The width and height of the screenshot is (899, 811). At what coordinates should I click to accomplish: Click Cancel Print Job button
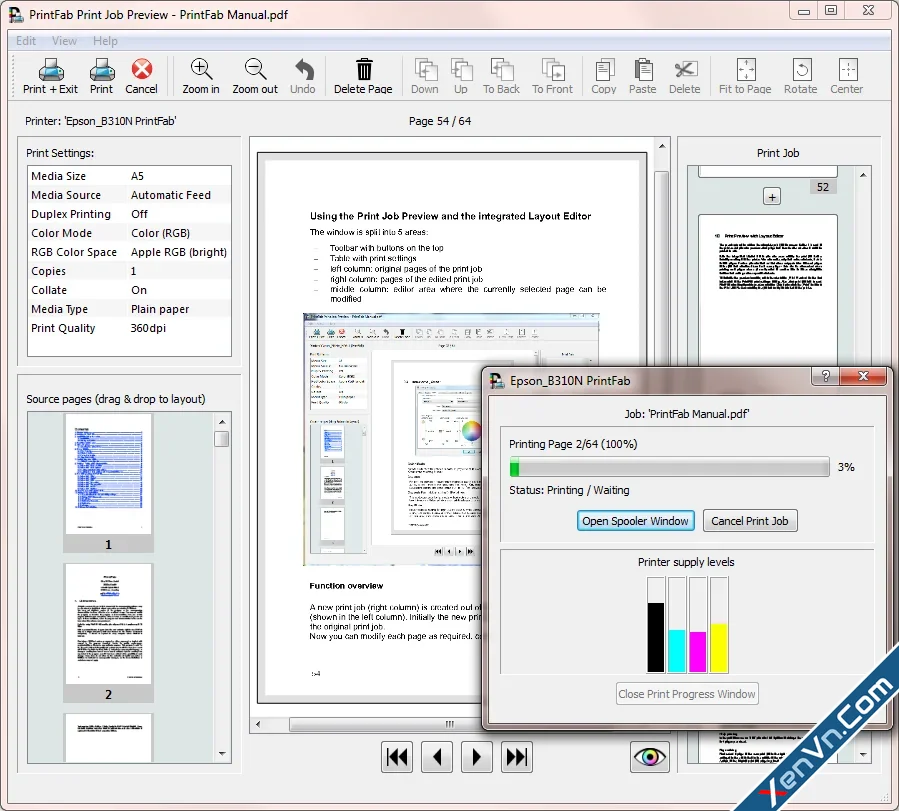click(750, 521)
